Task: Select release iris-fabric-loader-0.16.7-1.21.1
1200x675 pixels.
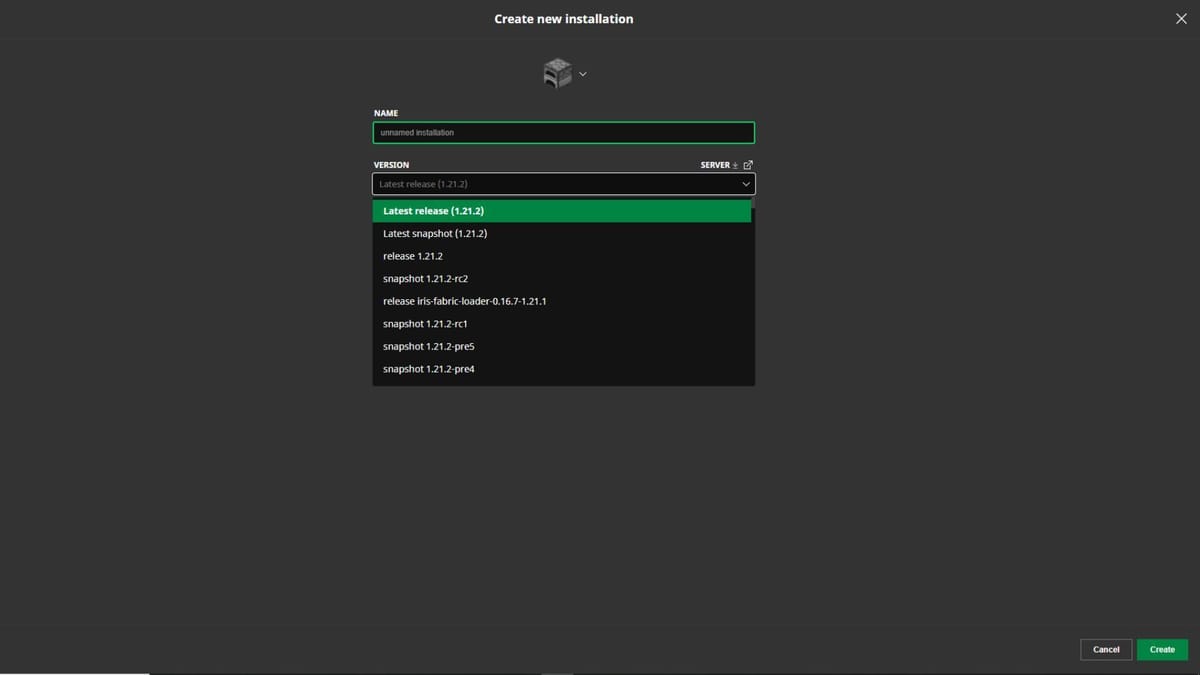Action: (563, 301)
